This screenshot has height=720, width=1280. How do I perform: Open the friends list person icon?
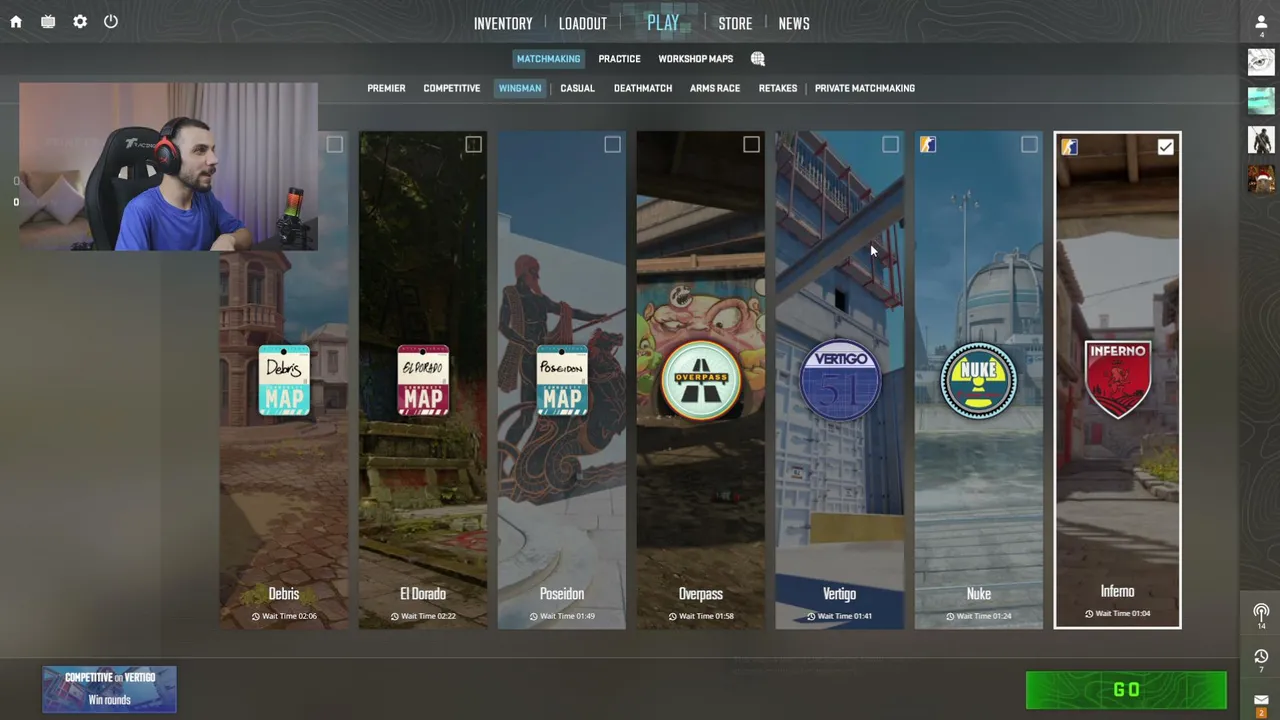(x=1261, y=22)
